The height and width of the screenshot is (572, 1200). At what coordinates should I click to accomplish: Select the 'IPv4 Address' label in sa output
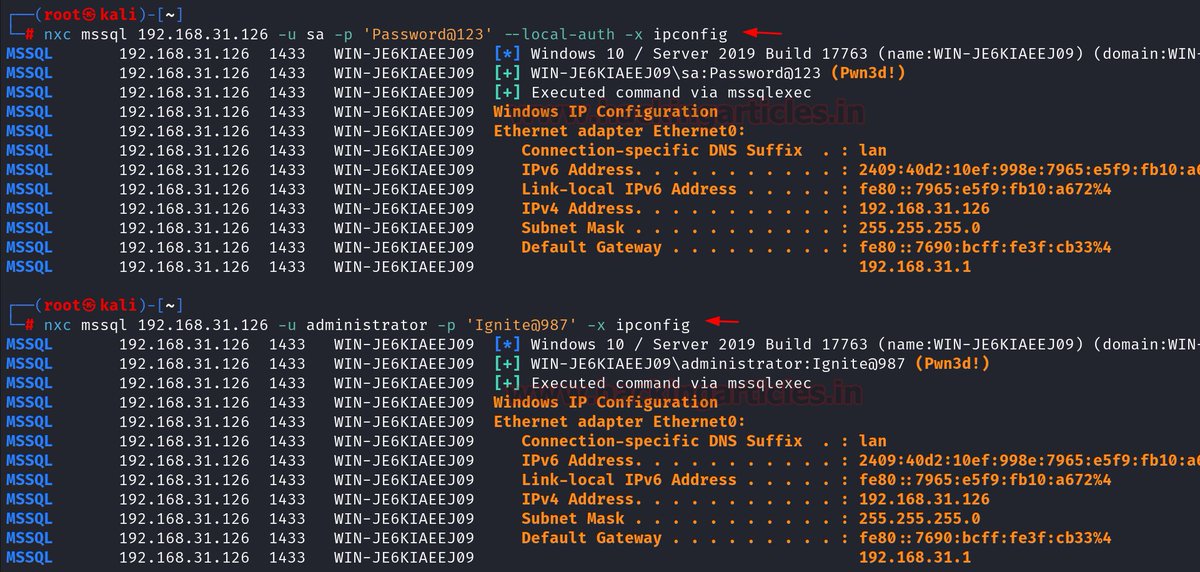coord(577,208)
